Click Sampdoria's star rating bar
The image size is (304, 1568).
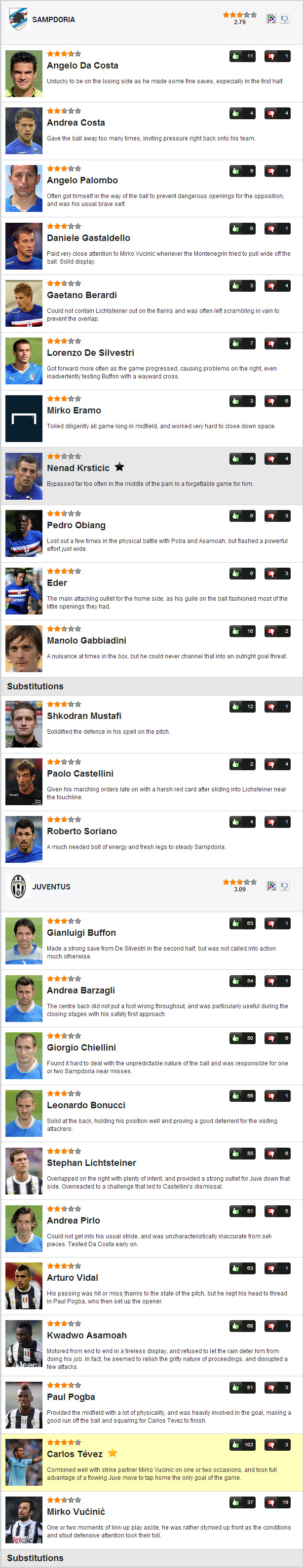pyautogui.click(x=239, y=15)
